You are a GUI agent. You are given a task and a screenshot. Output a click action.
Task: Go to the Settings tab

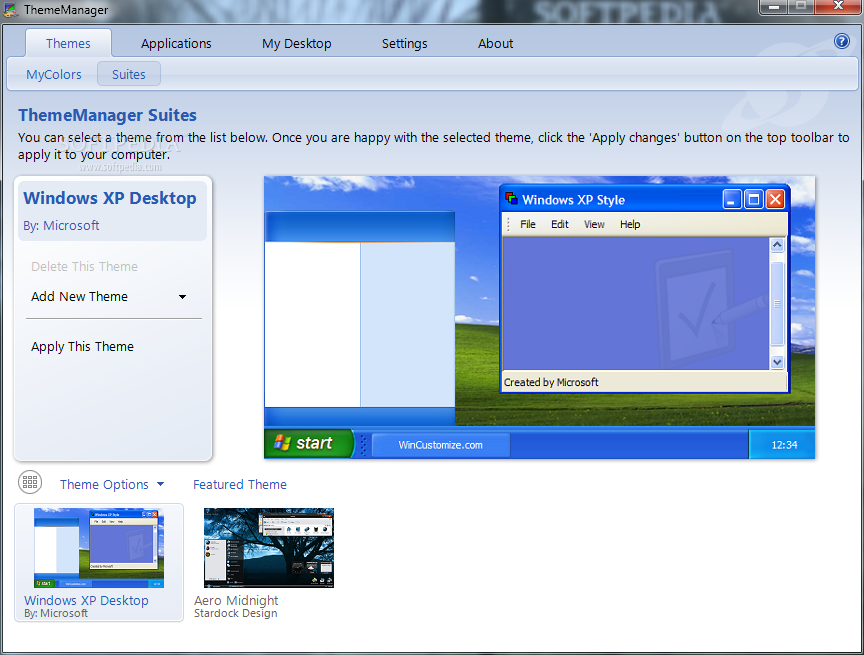[x=404, y=44]
